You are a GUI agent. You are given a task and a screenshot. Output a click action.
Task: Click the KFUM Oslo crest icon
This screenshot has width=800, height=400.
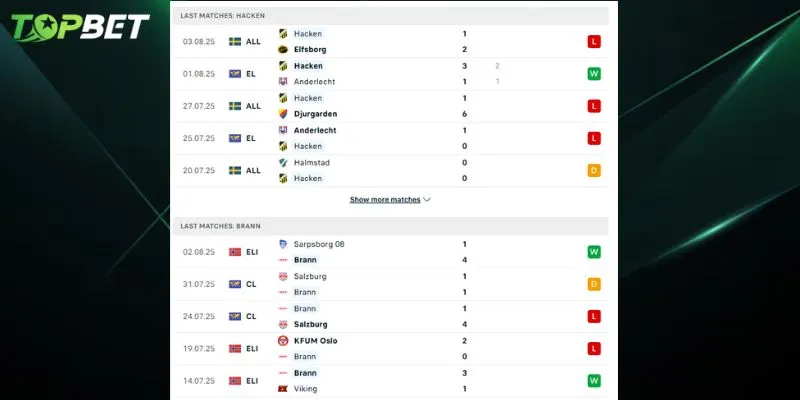point(283,341)
